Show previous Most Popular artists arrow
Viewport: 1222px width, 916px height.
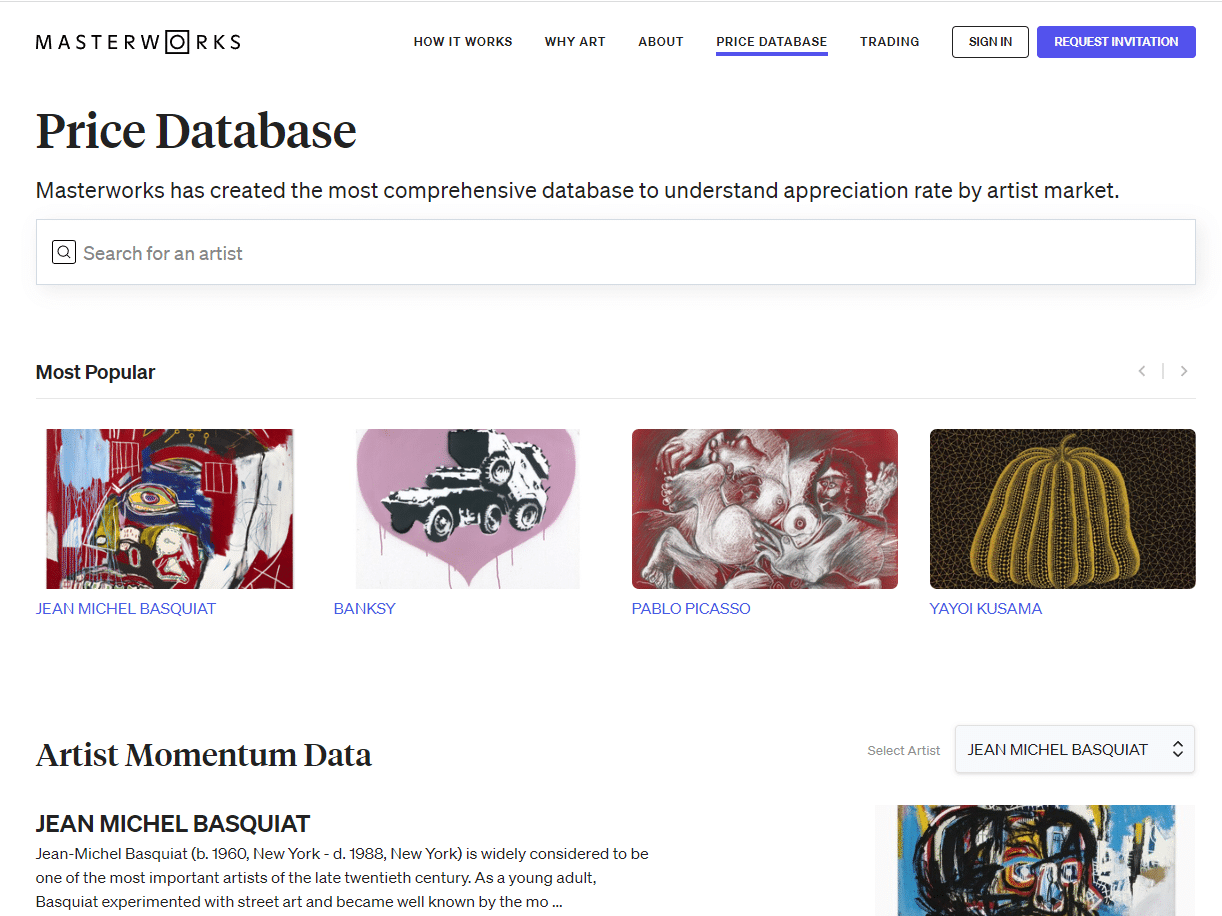[x=1142, y=371]
